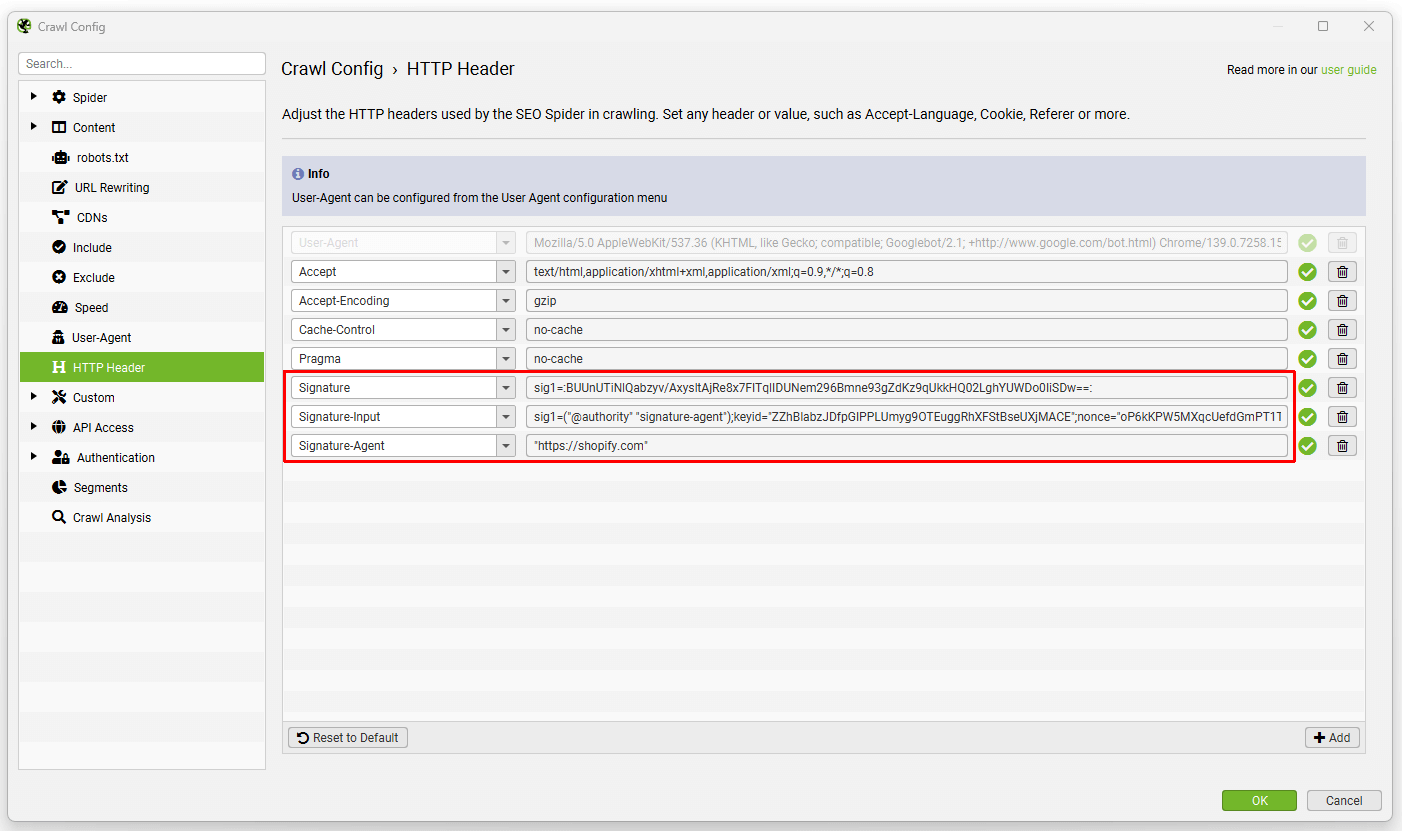Click the Search field in sidebar
The height and width of the screenshot is (831, 1402).
(141, 63)
